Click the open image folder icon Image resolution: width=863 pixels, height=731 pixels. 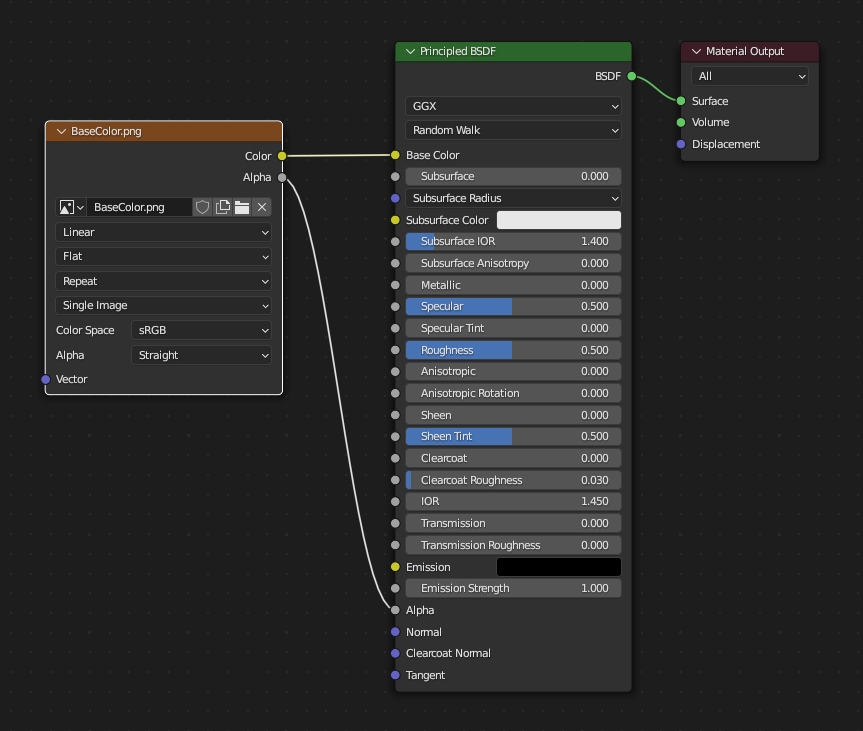(x=242, y=208)
